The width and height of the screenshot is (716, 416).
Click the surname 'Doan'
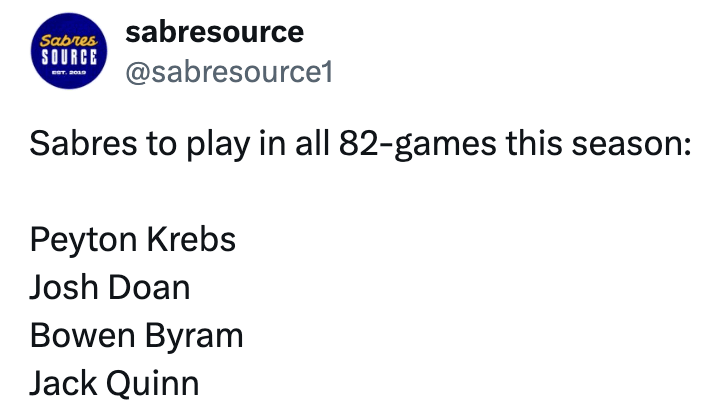(149, 289)
